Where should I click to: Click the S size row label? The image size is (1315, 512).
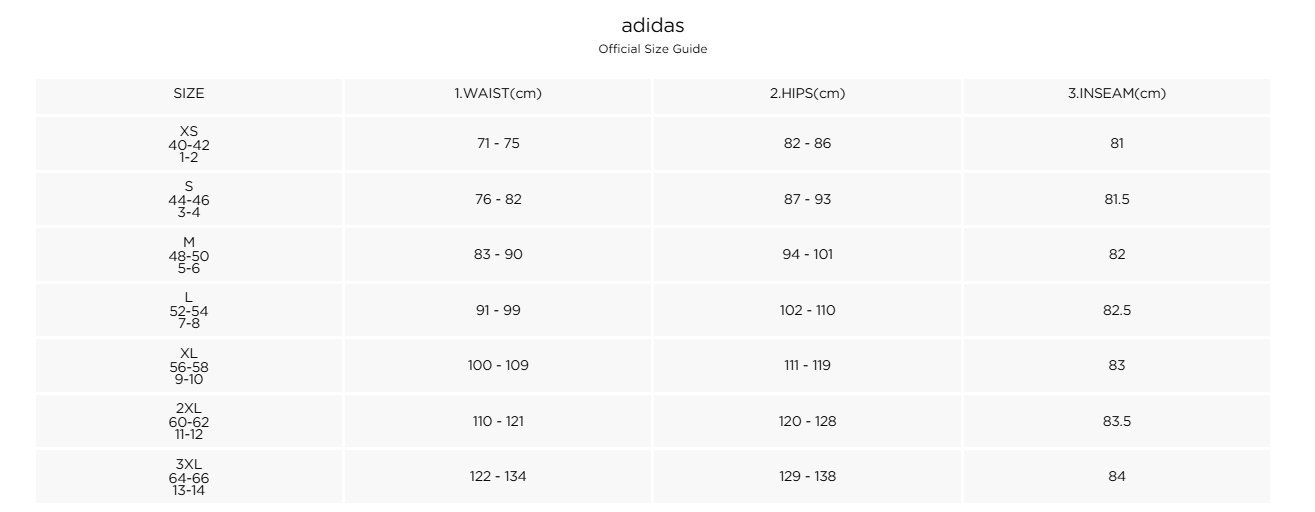(x=189, y=199)
